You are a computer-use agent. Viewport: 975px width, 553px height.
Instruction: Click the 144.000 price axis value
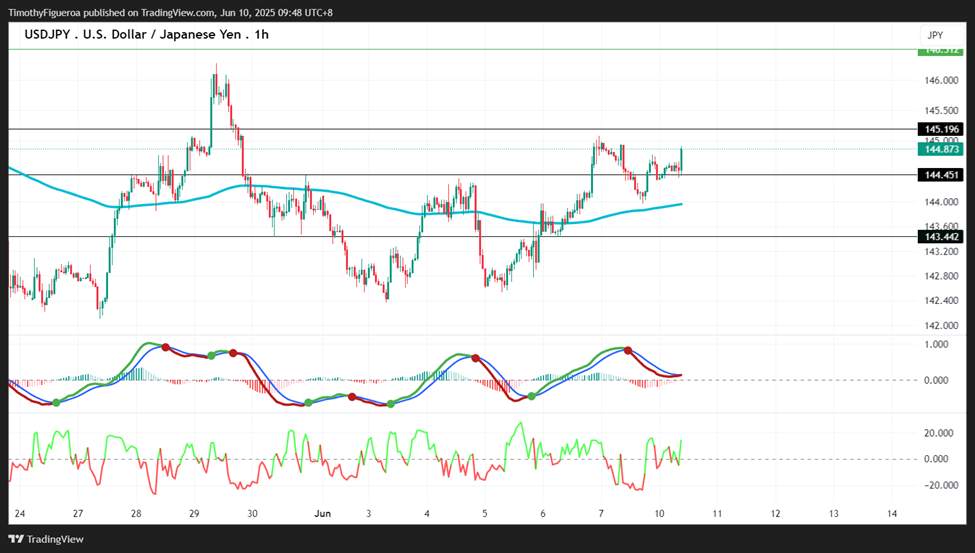point(941,202)
